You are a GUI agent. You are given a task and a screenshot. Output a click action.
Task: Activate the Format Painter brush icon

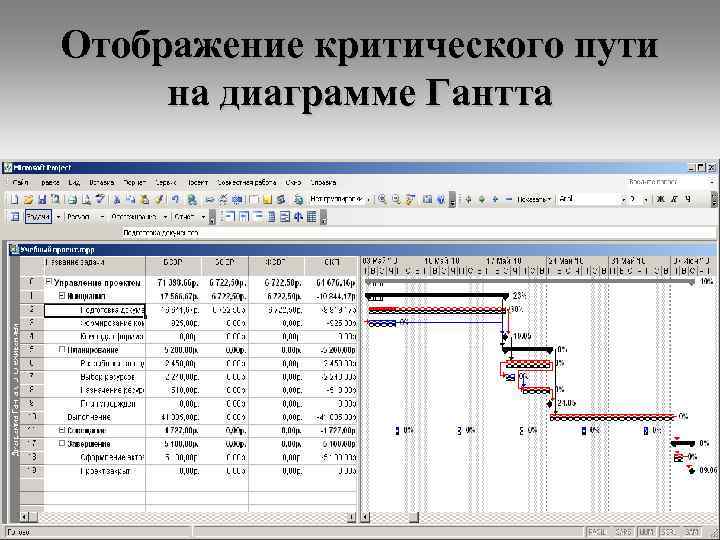click(158, 199)
